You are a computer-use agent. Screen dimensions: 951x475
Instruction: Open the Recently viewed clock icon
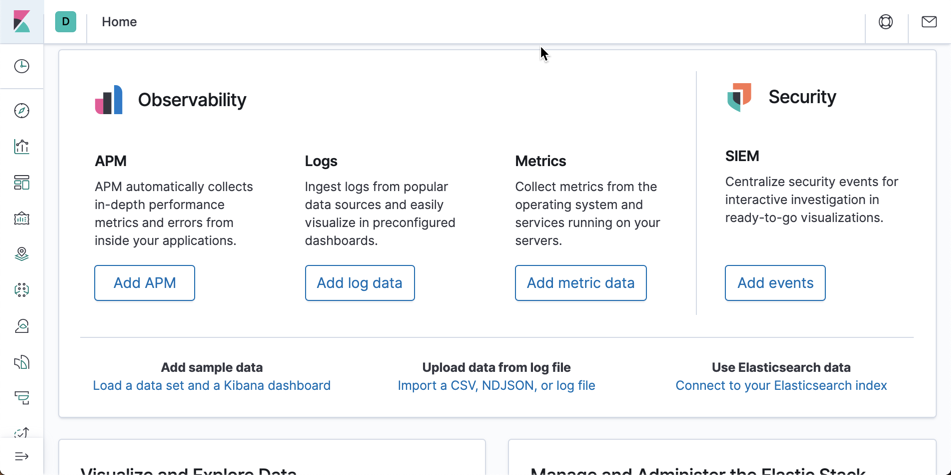22,66
